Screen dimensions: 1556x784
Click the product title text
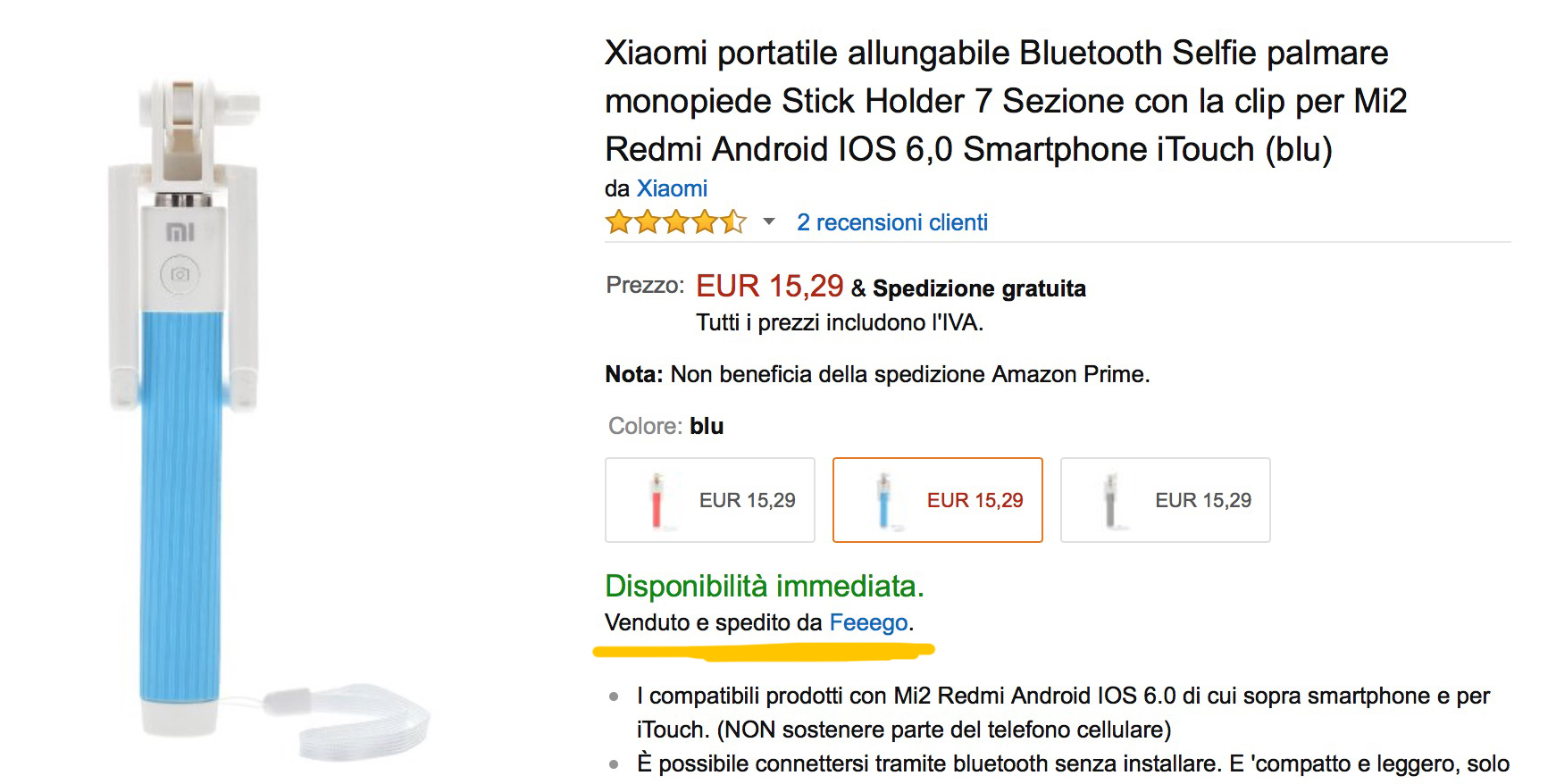pos(1005,101)
